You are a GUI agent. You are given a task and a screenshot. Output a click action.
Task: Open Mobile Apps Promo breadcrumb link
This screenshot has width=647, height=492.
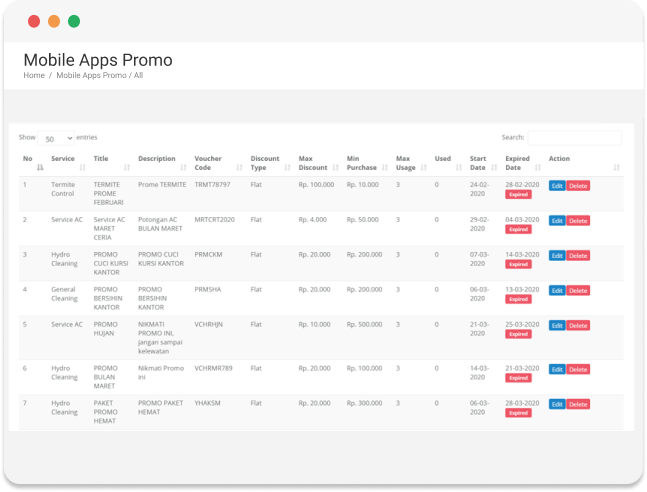click(x=91, y=76)
